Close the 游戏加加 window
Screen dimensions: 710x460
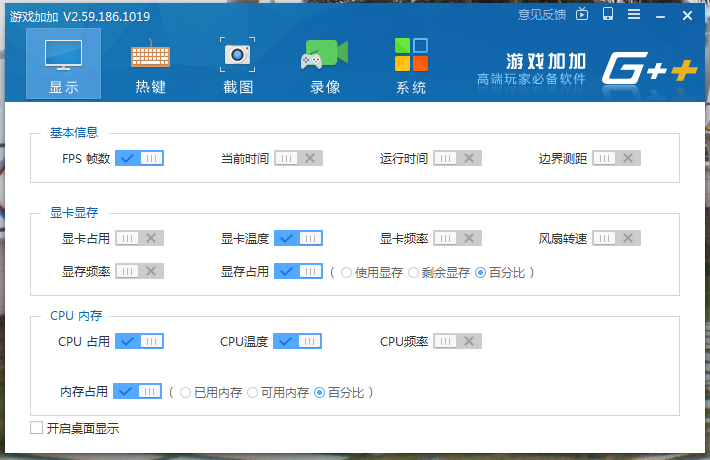pyautogui.click(x=687, y=16)
